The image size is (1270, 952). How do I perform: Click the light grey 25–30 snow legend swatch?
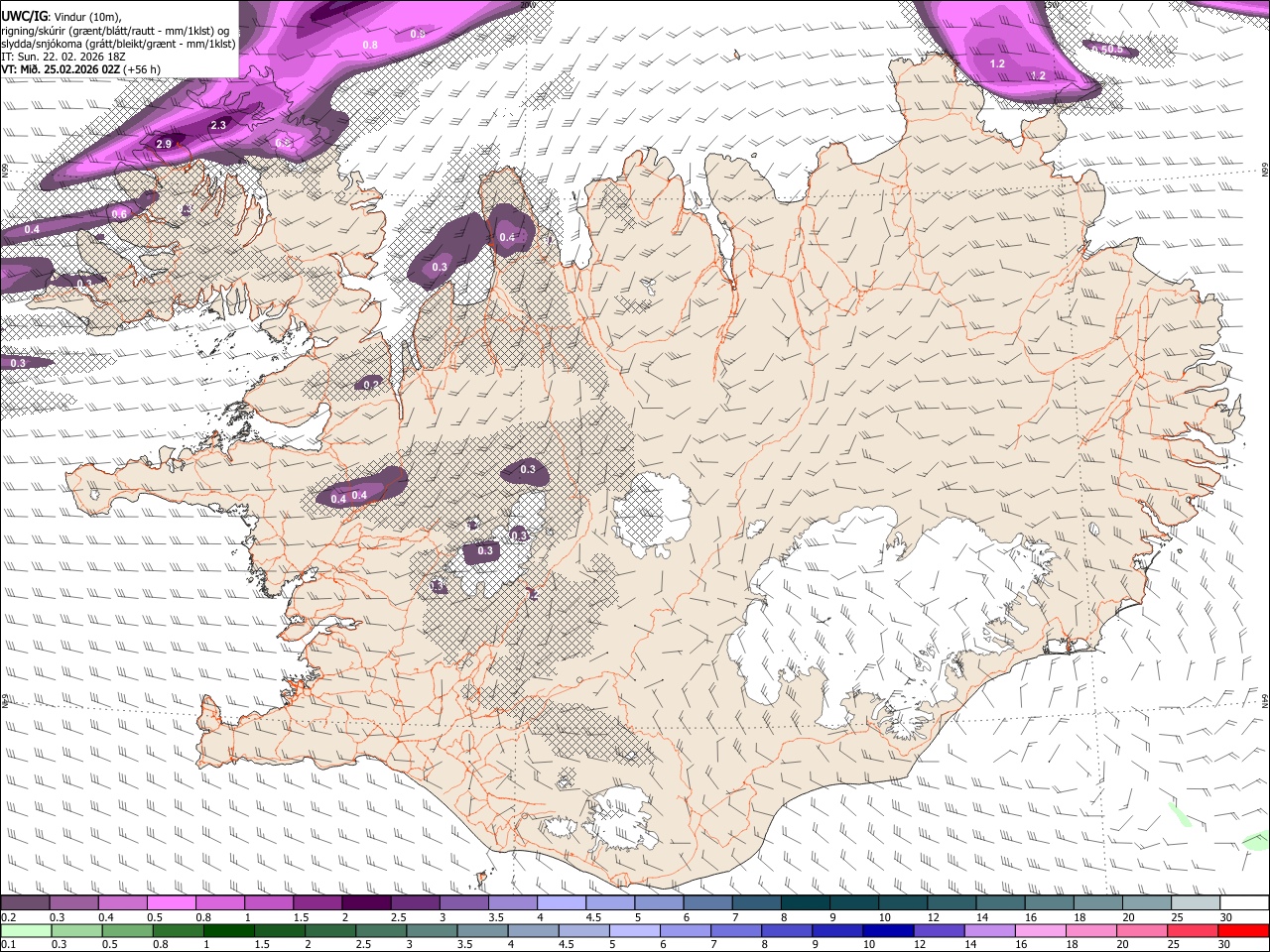pos(1197,903)
